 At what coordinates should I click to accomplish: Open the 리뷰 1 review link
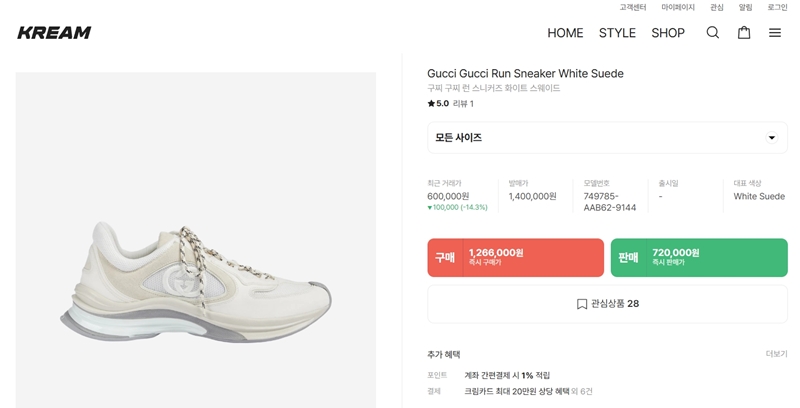pos(464,103)
